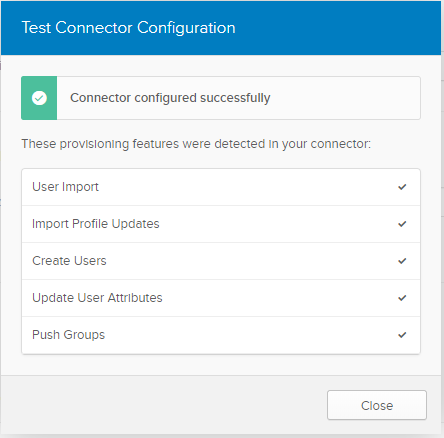444x438 pixels.
Task: Click the Push Groups checkmark icon
Action: (402, 335)
